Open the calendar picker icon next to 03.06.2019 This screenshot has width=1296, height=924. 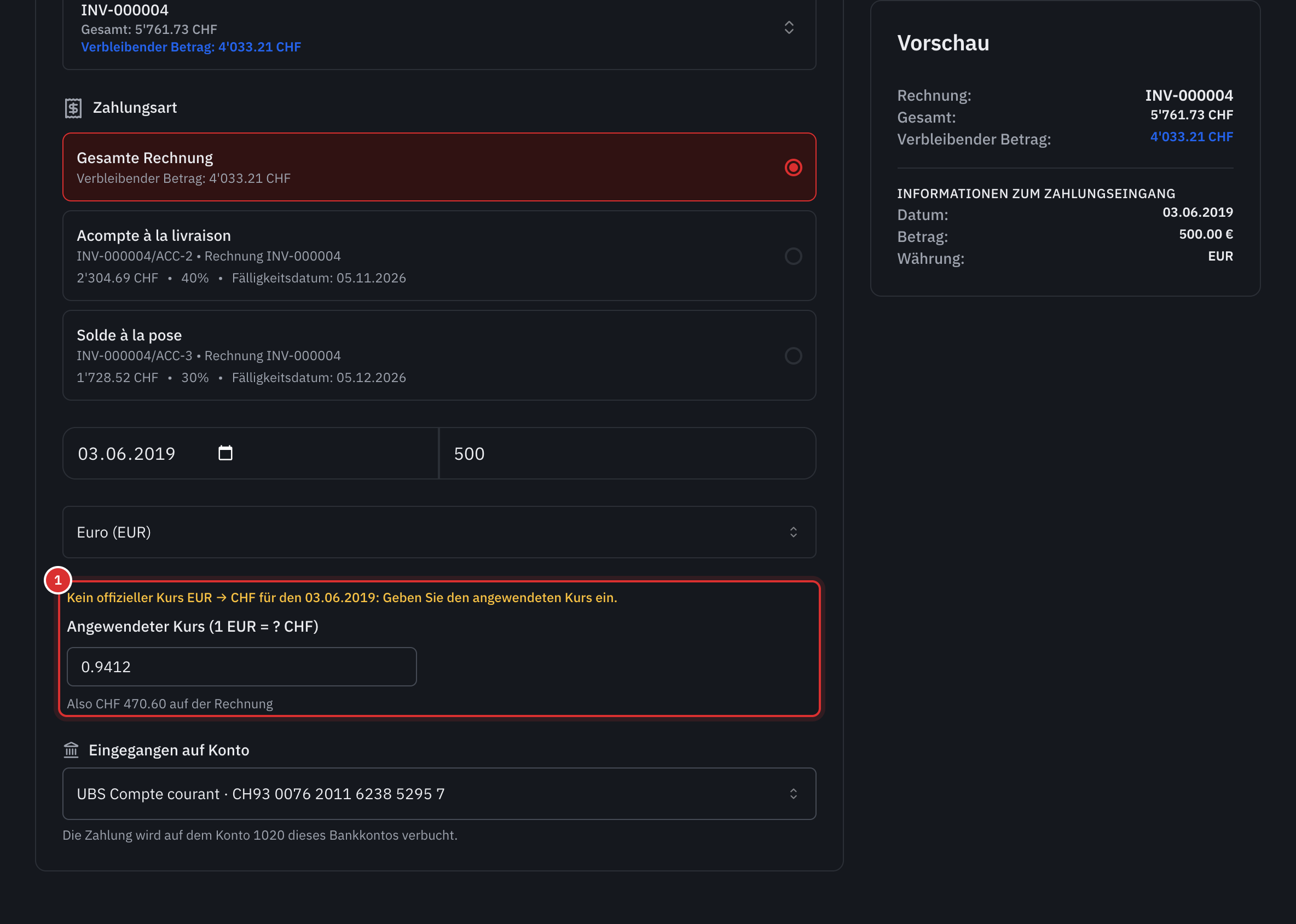[x=225, y=453]
